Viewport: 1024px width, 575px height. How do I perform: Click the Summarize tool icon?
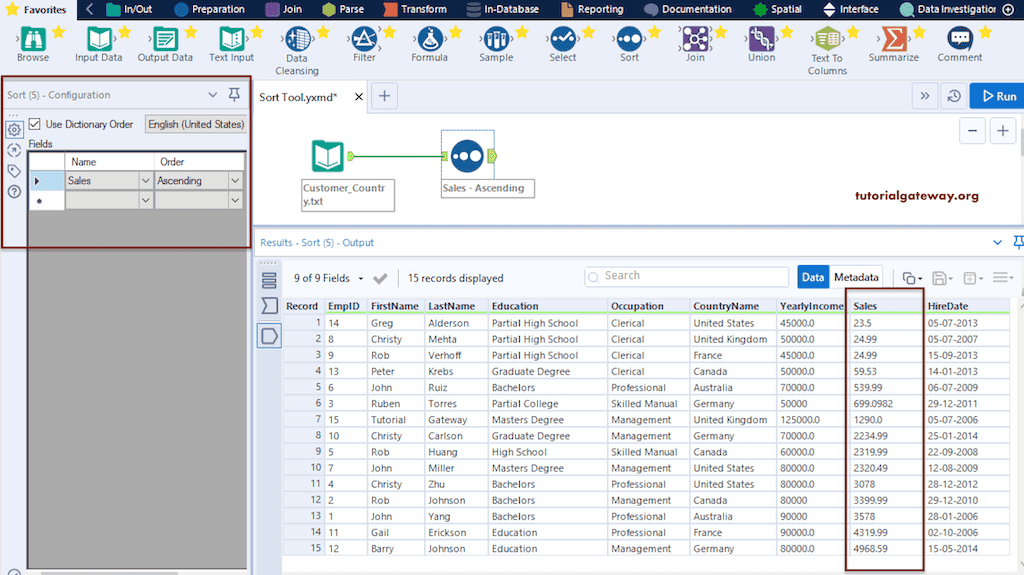(x=893, y=40)
